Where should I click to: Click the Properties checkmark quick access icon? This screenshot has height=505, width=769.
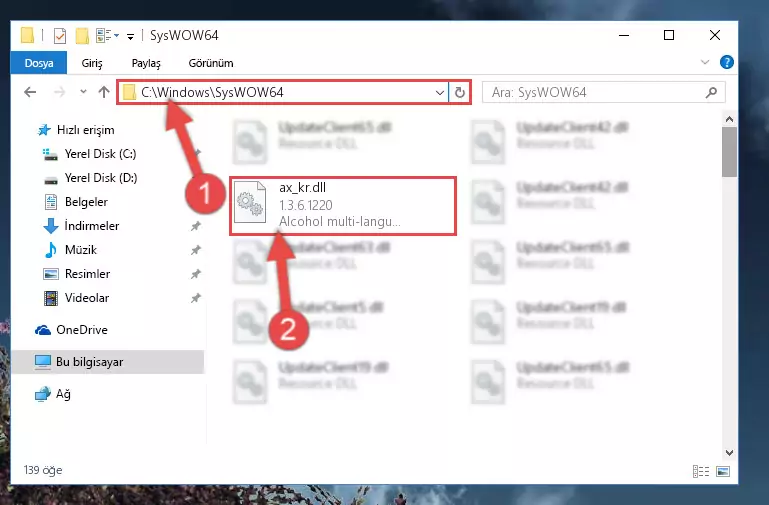(x=60, y=35)
